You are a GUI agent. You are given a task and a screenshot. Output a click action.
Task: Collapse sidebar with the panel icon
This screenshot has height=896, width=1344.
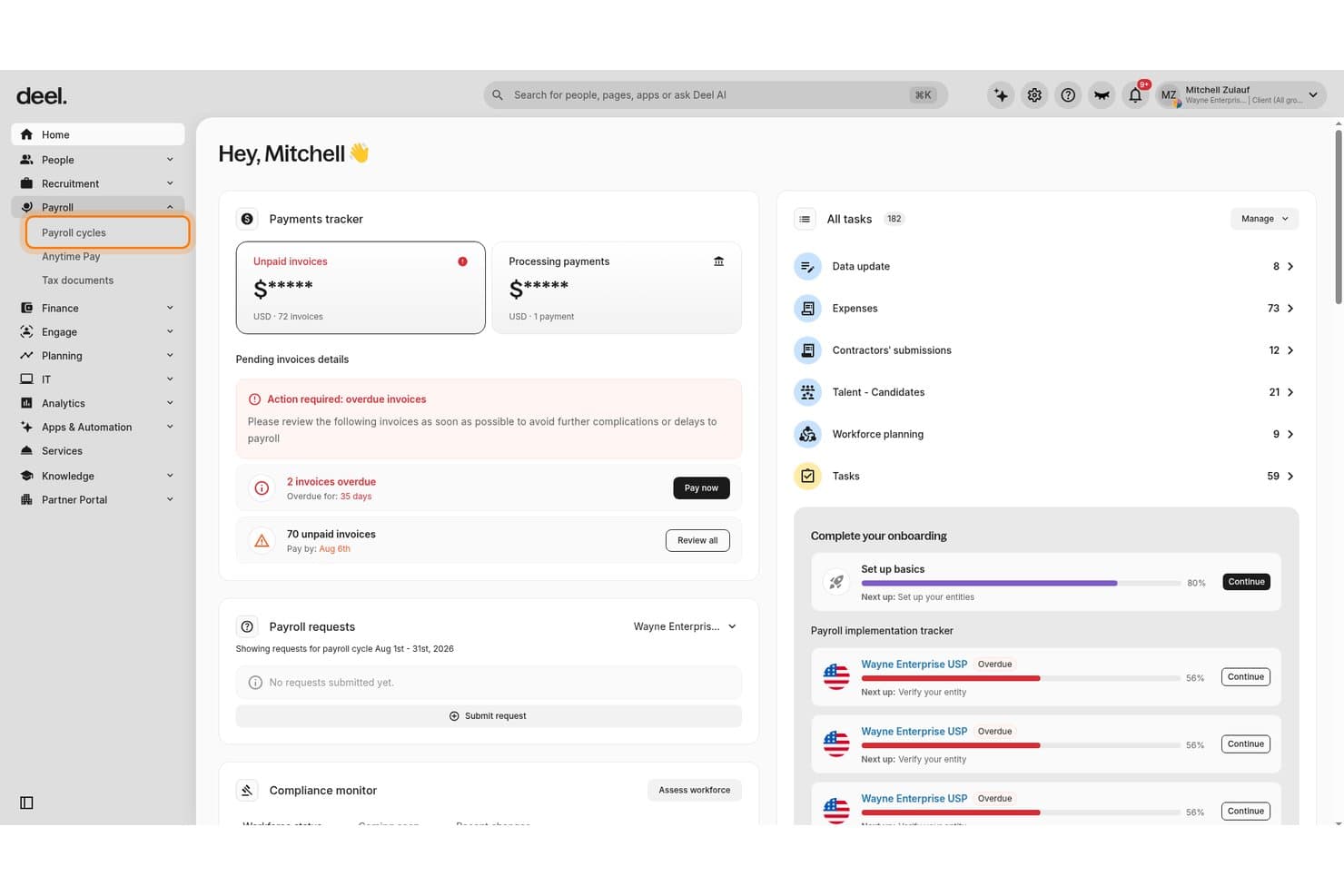tap(26, 802)
